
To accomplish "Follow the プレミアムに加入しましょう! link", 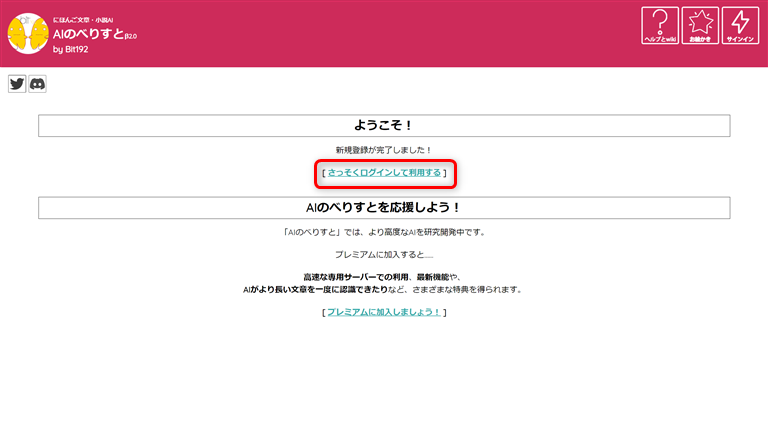I will [384, 312].
